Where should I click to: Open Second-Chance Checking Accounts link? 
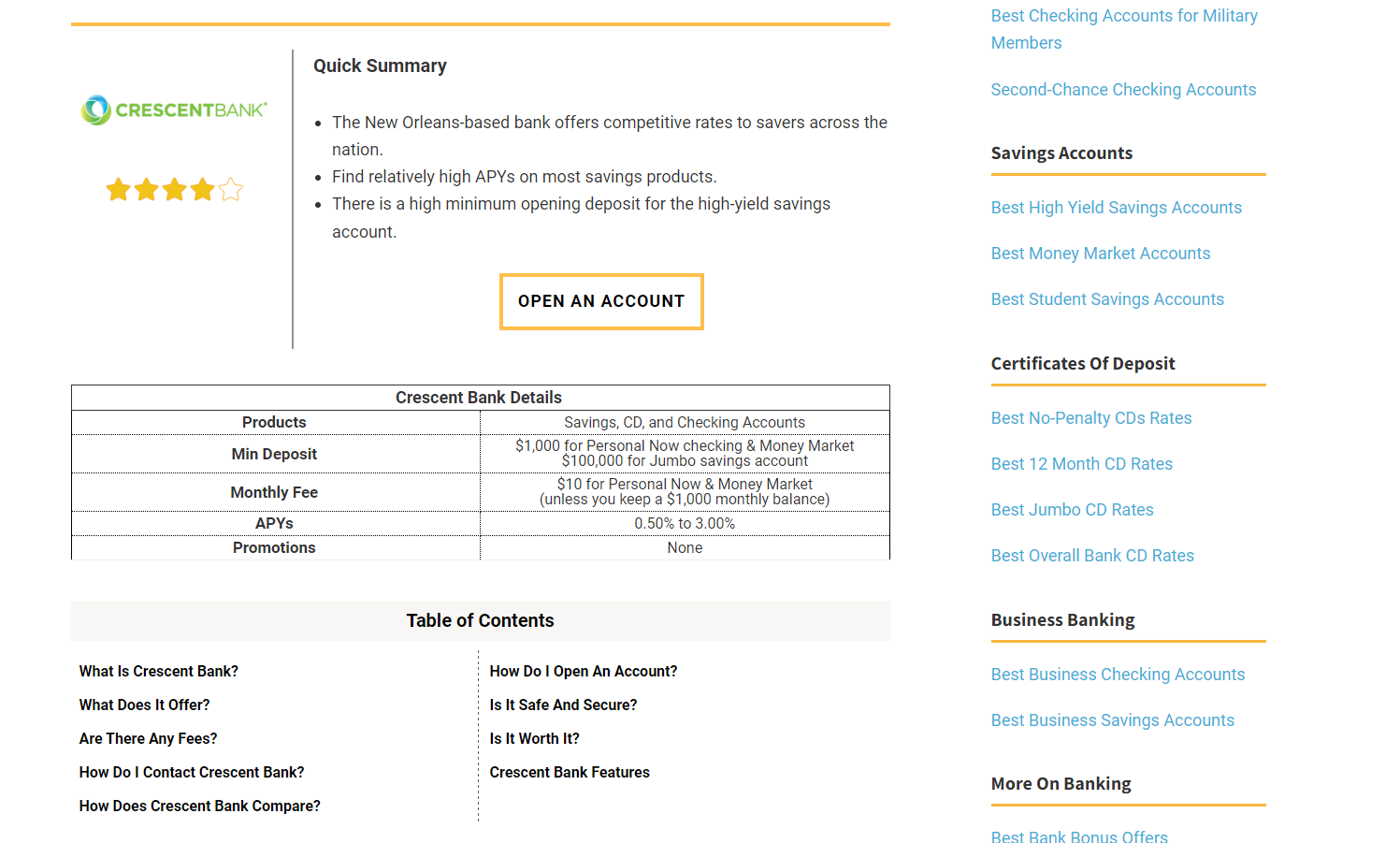[x=1123, y=90]
